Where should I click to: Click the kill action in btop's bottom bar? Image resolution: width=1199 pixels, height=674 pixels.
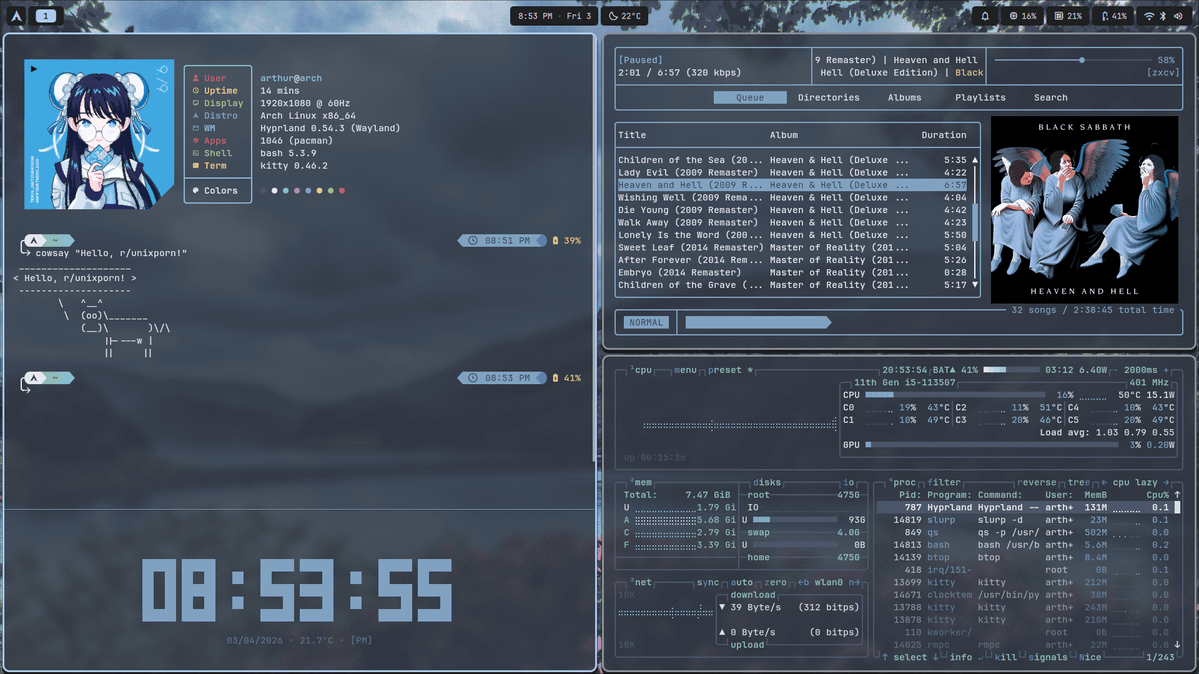(x=1005, y=657)
